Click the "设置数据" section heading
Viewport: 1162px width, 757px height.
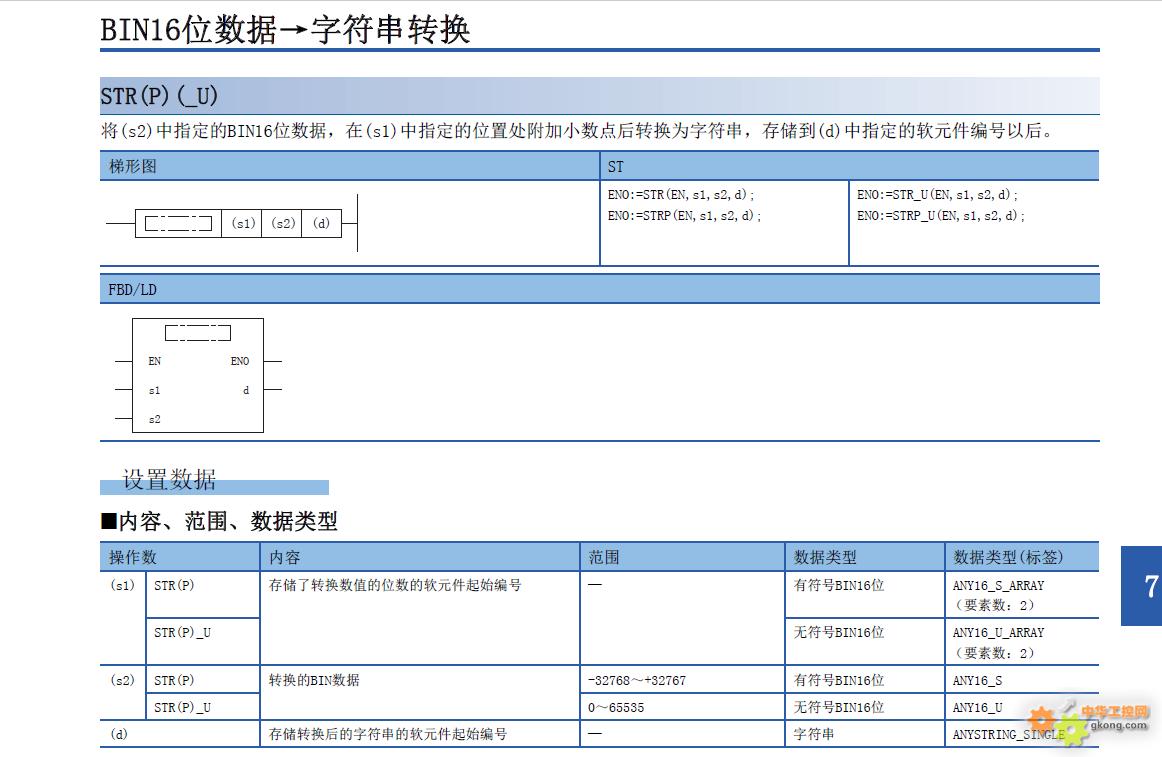coord(169,480)
